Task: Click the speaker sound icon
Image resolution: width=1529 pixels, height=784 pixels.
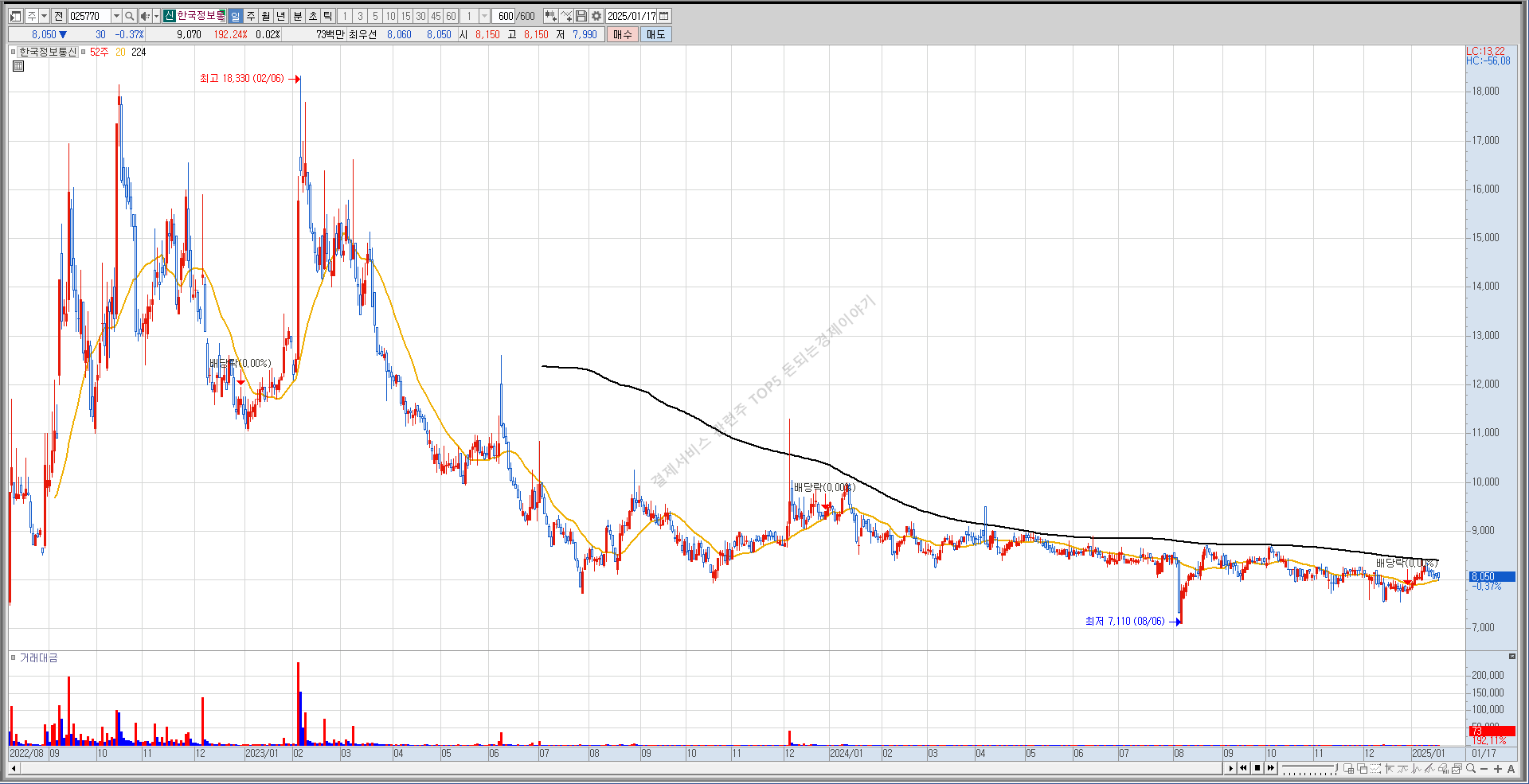Action: click(145, 16)
